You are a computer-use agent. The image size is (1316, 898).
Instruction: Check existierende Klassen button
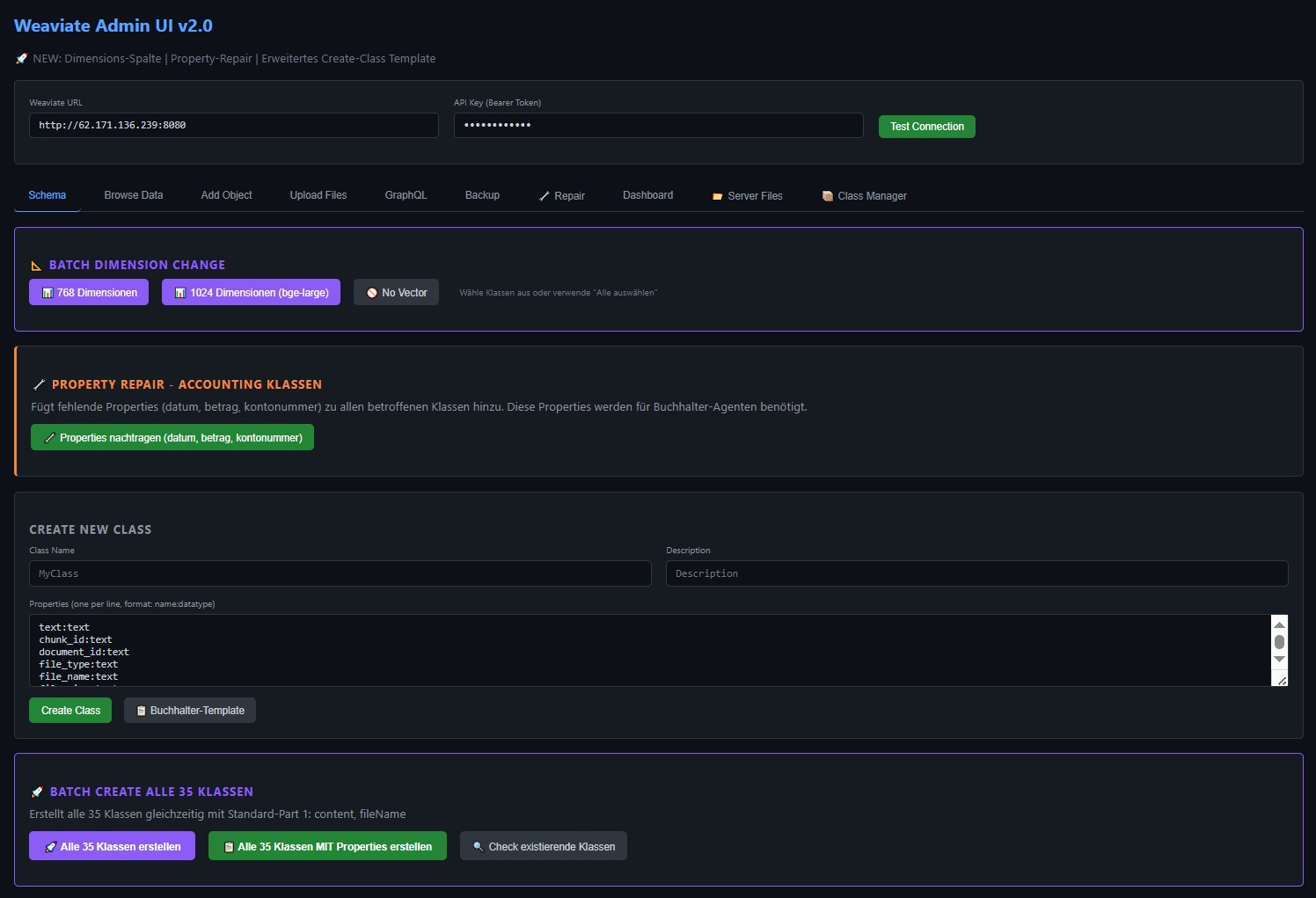coord(544,846)
